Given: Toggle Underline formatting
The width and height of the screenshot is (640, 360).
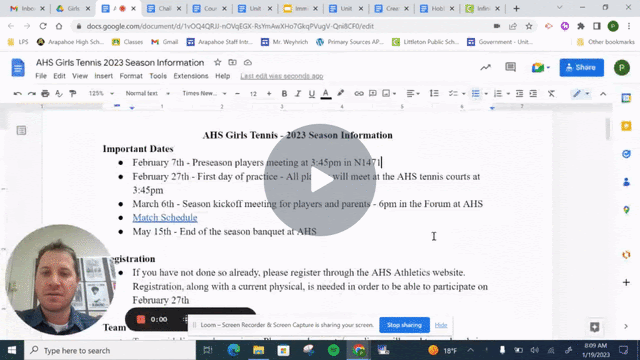Looking at the screenshot, I should click(312, 93).
